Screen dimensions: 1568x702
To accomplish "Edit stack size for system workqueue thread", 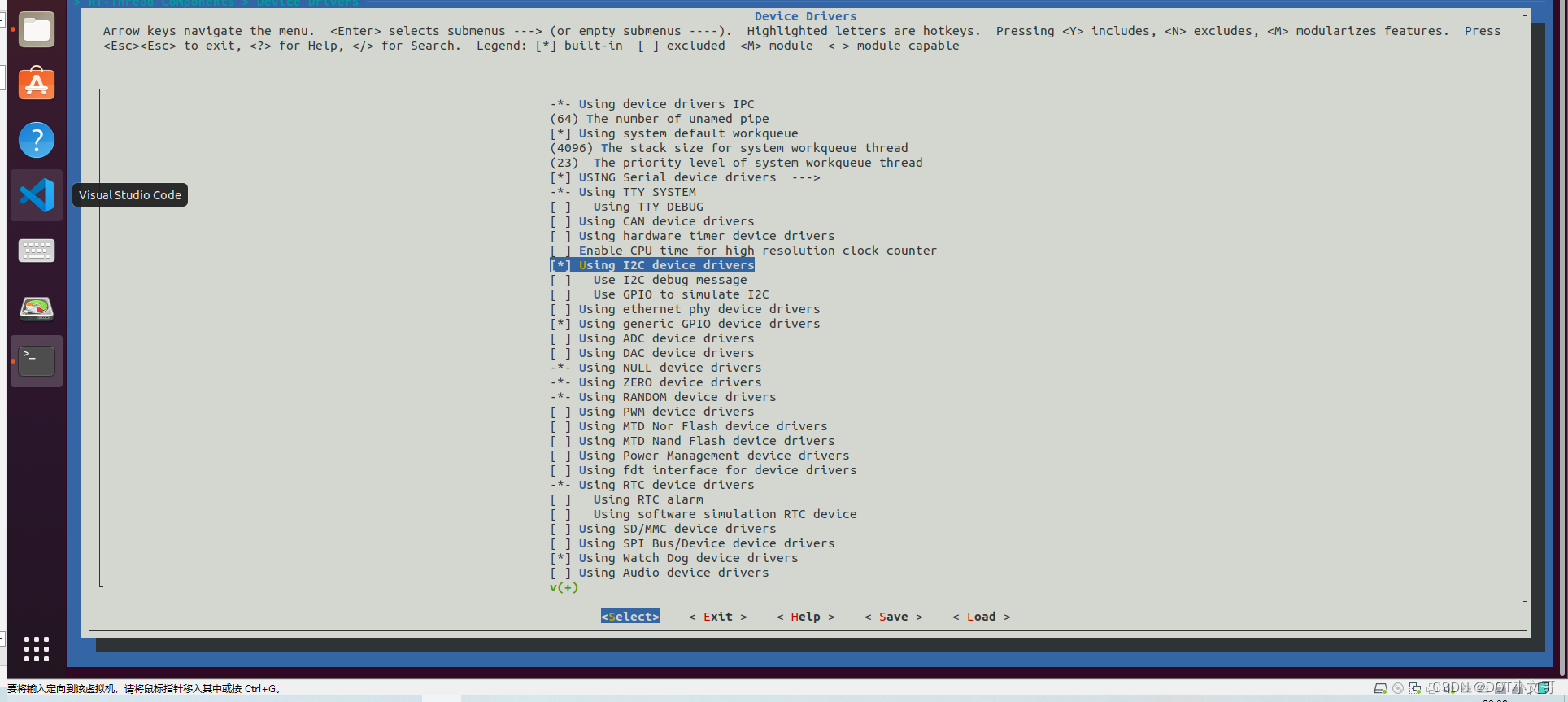I will (729, 148).
